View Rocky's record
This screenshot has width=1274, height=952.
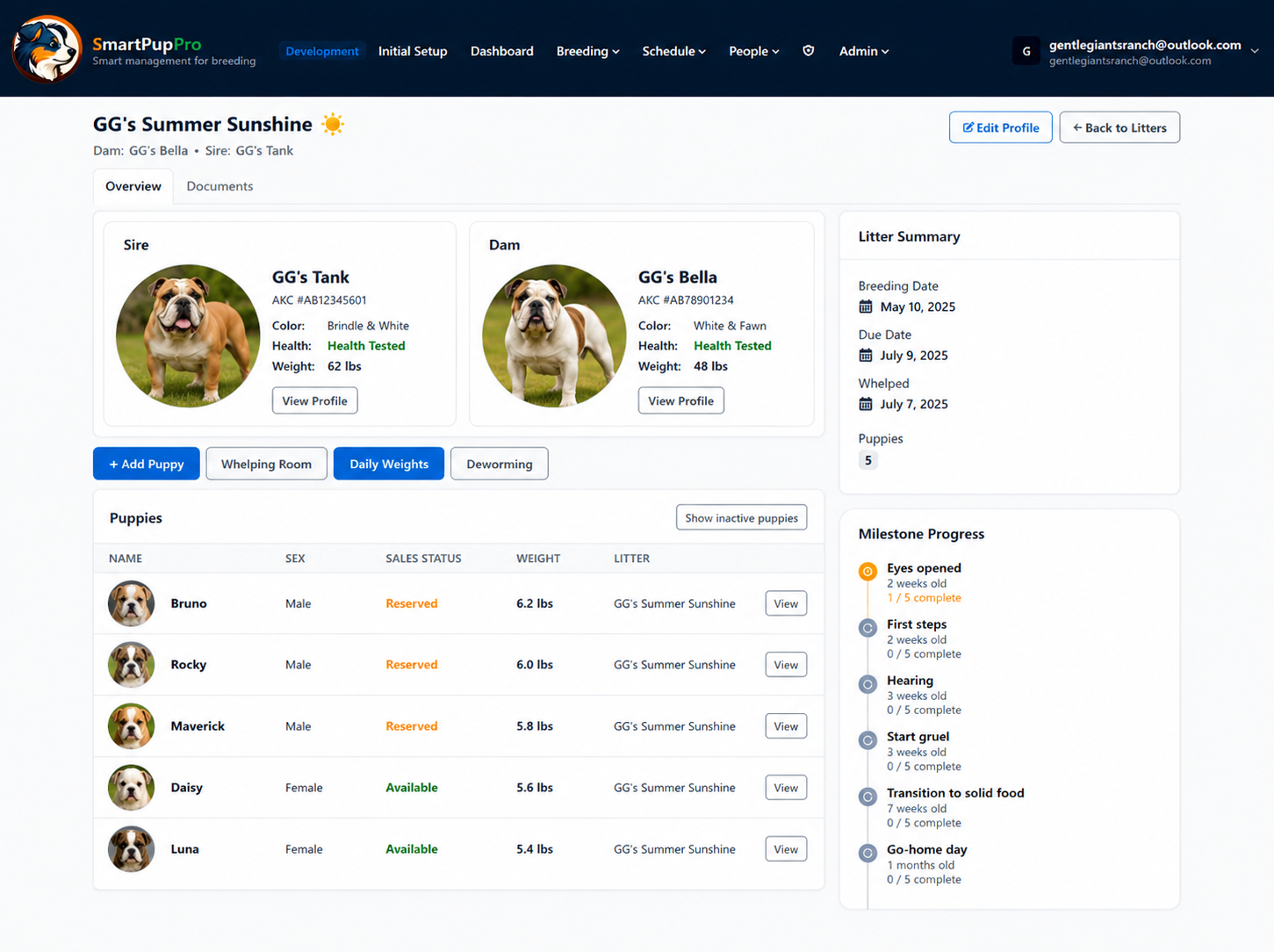tap(786, 665)
